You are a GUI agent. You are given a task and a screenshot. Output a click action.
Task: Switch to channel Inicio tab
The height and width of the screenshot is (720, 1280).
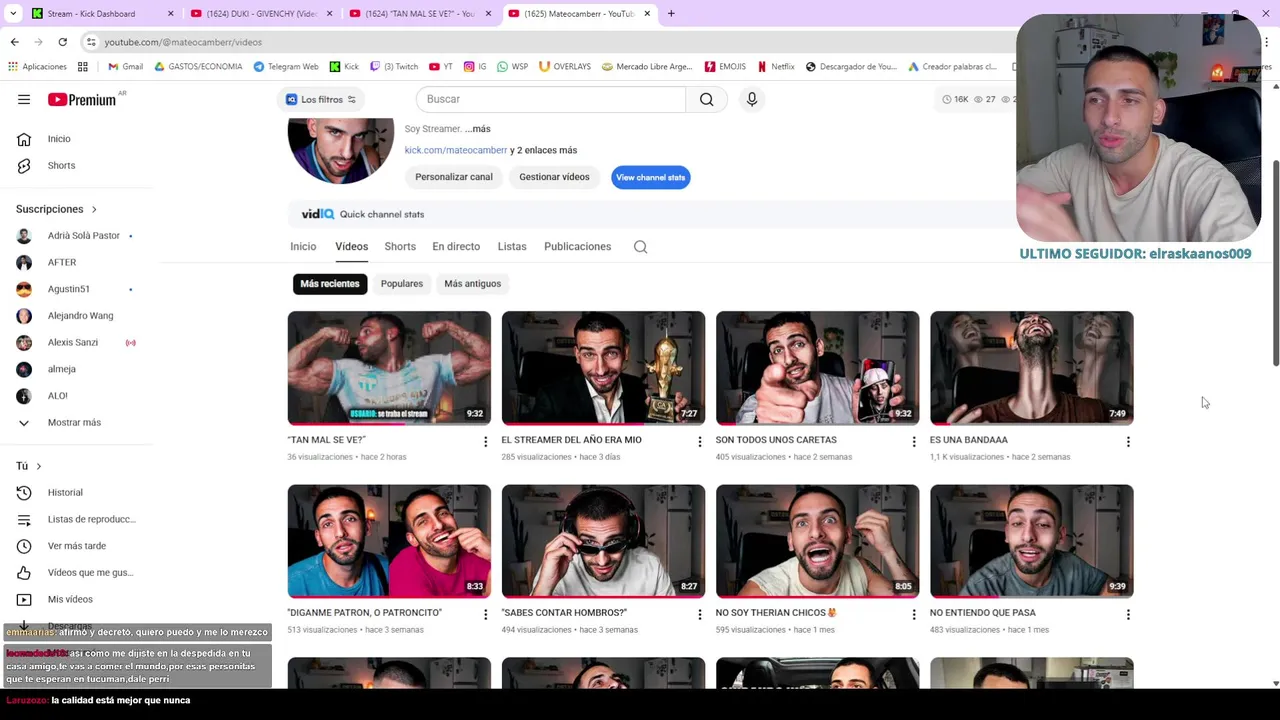click(303, 246)
